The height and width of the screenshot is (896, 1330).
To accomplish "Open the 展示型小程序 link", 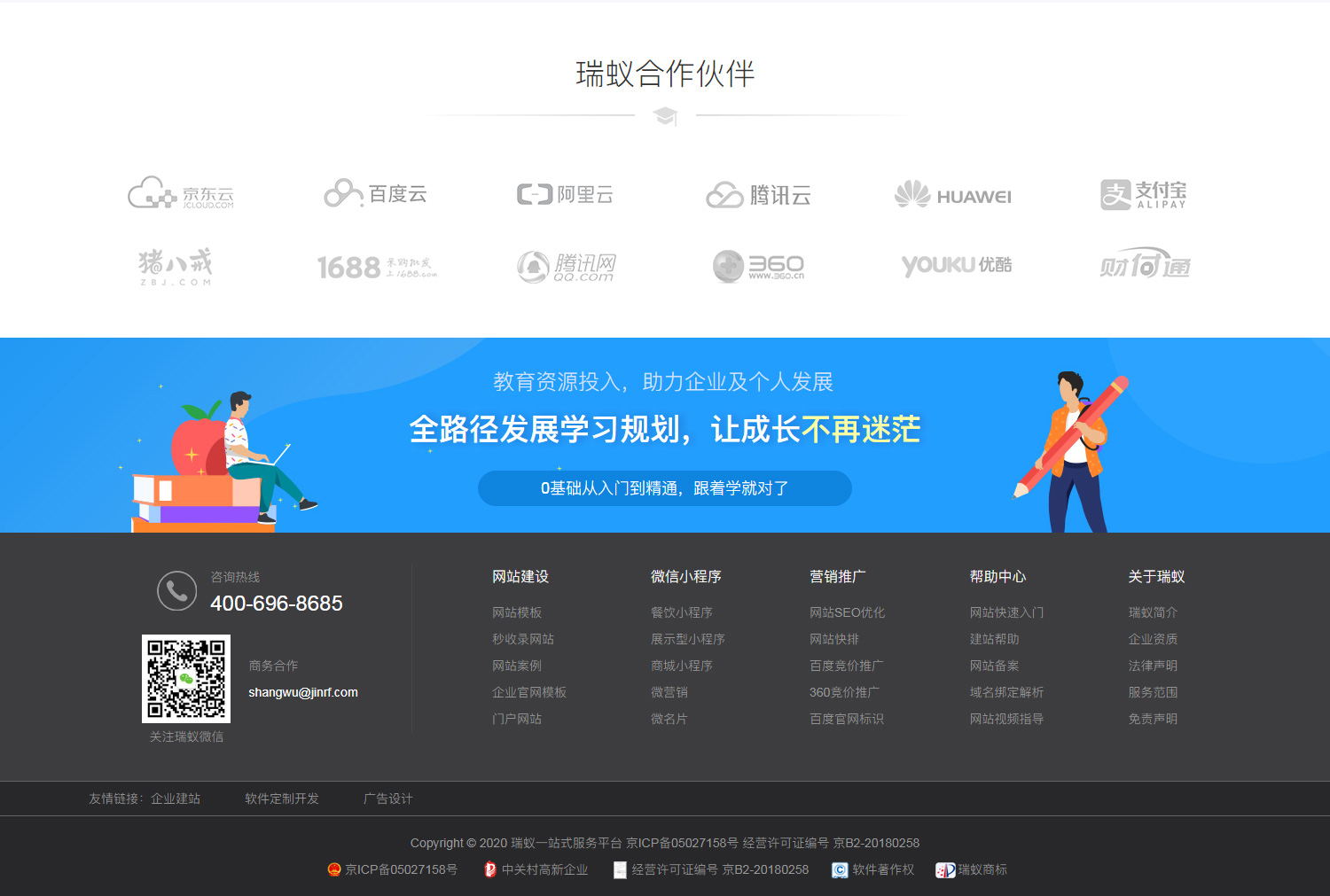I will pyautogui.click(x=688, y=639).
